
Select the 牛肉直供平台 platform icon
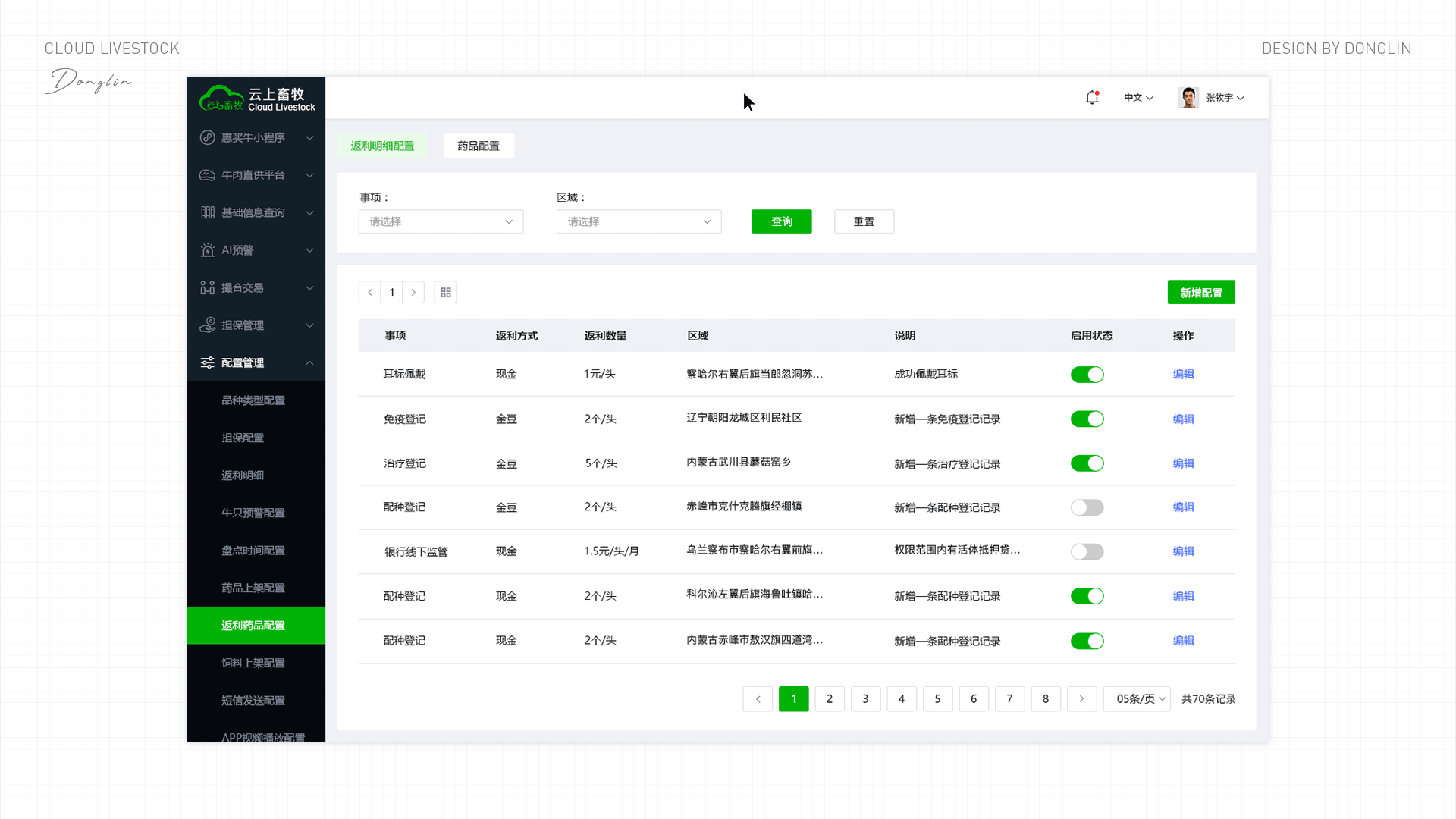coord(207,174)
